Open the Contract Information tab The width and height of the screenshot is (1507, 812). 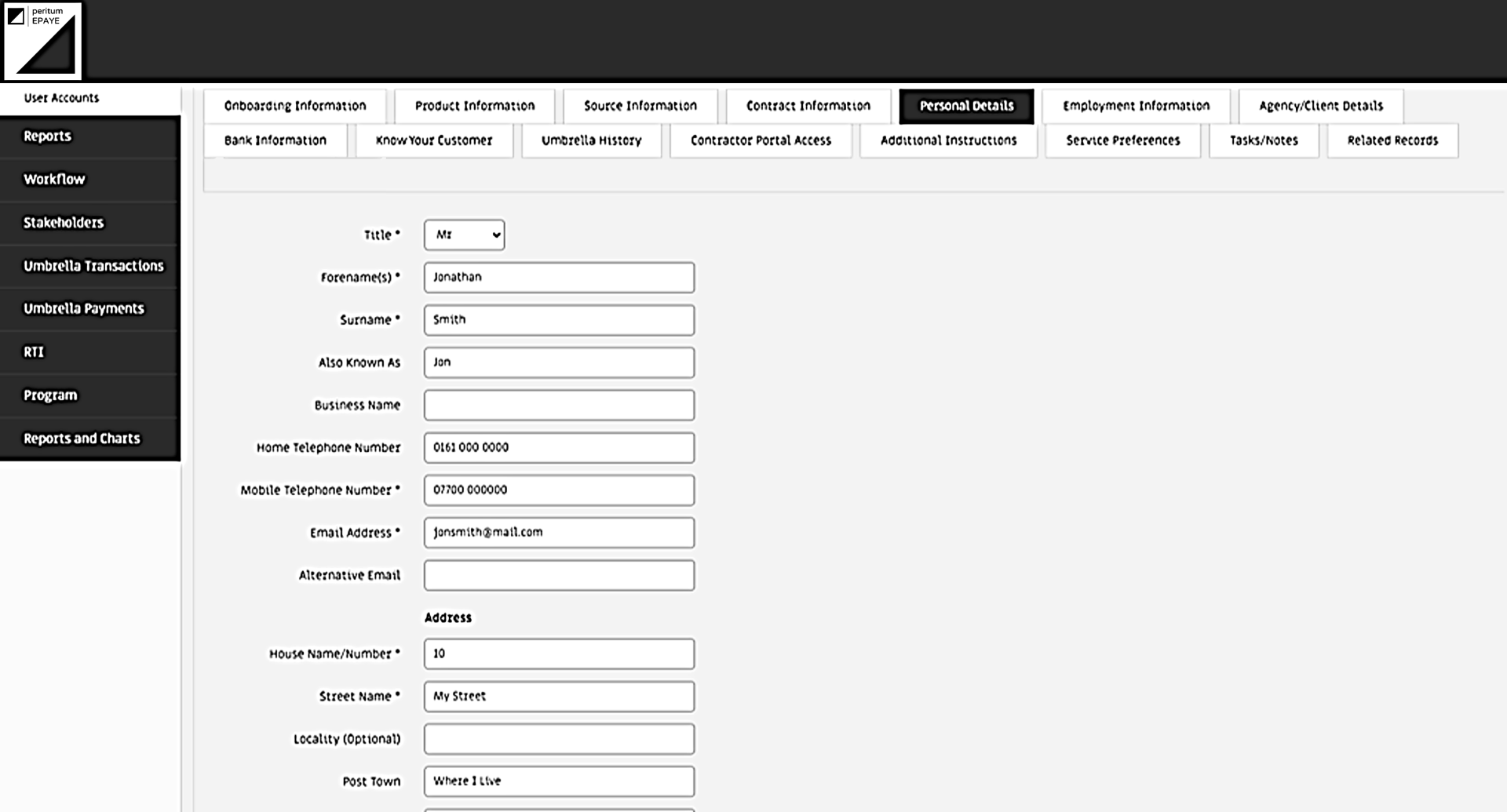tap(808, 106)
